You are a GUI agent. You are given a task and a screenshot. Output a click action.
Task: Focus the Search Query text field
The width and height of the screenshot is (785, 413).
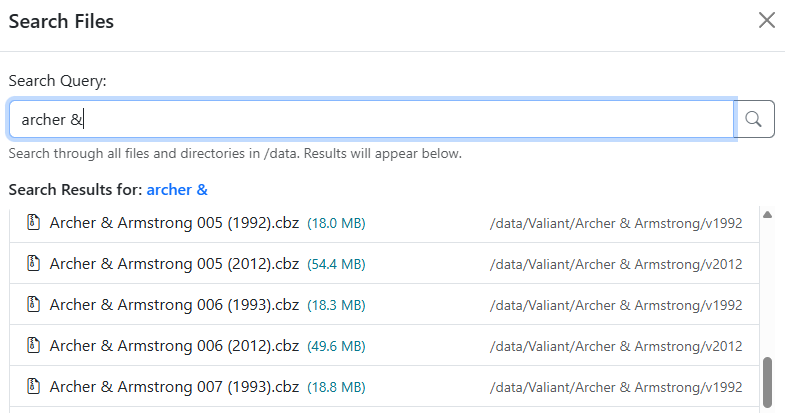370,119
